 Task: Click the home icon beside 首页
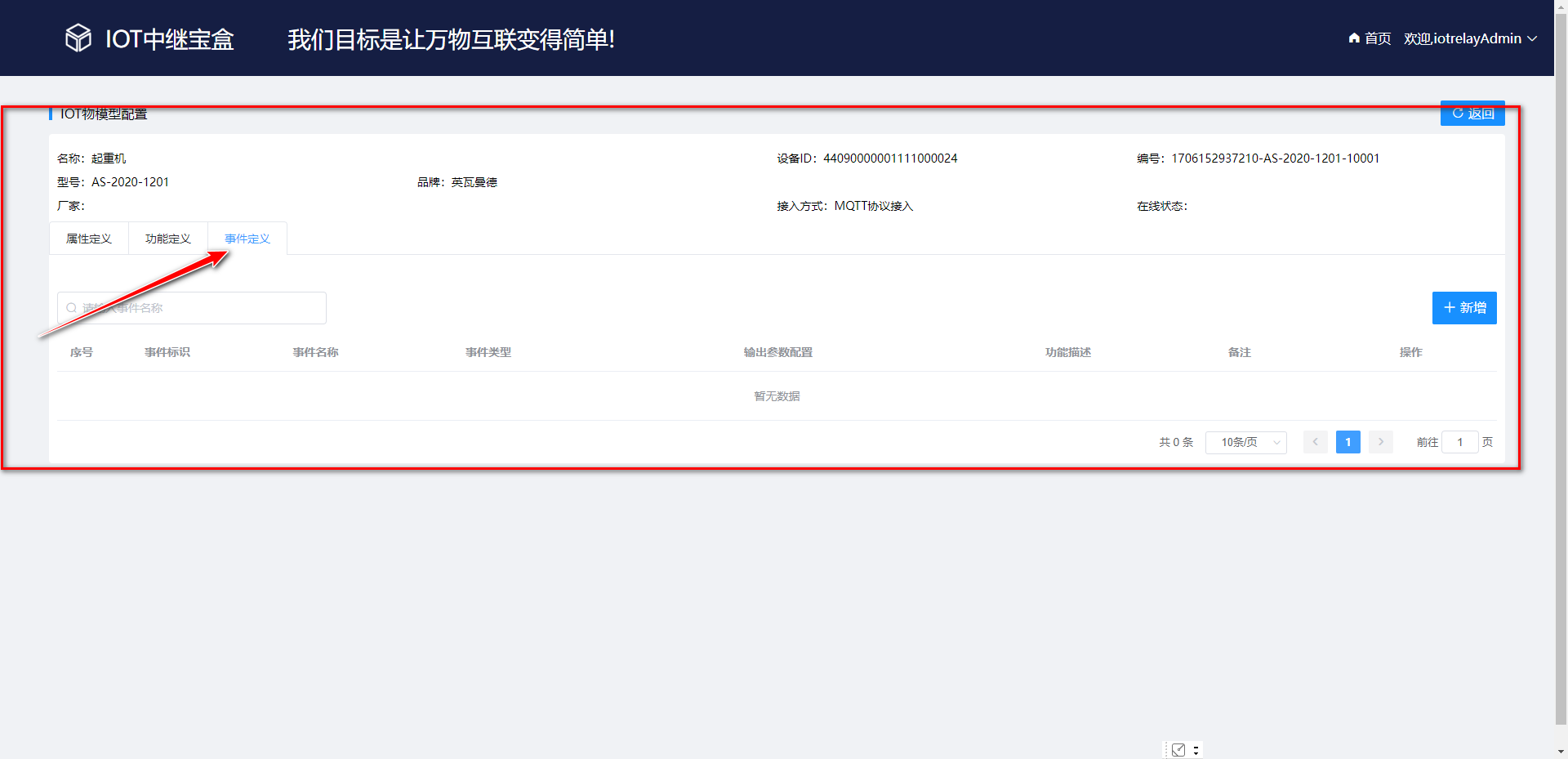[1352, 38]
